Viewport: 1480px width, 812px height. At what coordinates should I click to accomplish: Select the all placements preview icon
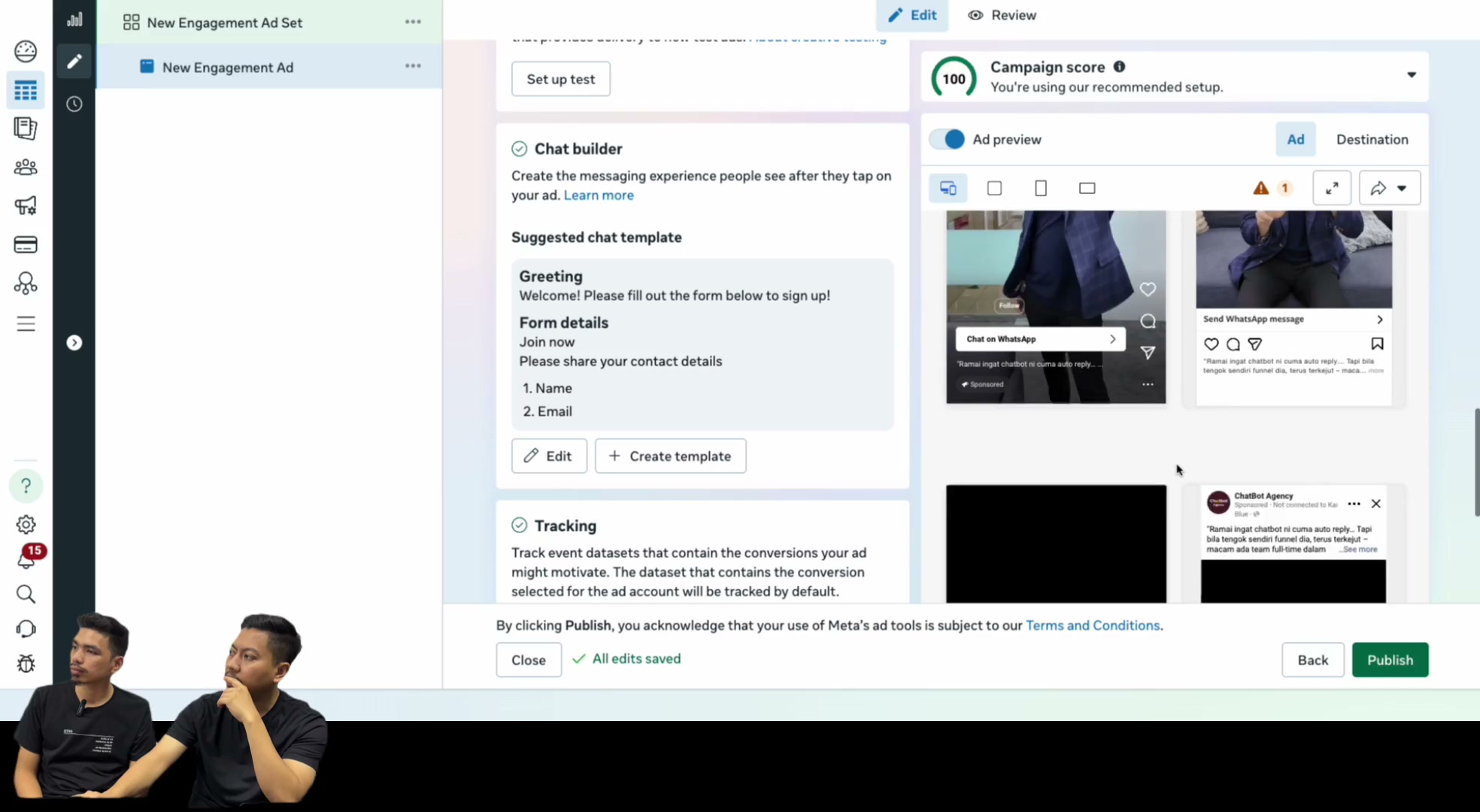pyautogui.click(x=948, y=188)
